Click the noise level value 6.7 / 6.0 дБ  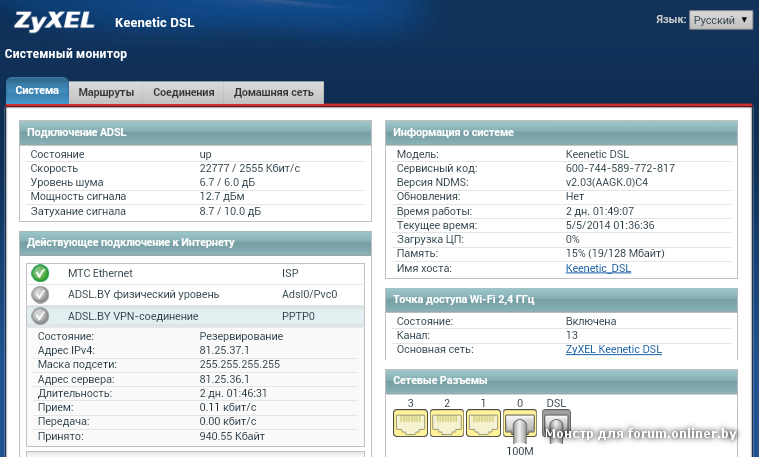pos(228,183)
